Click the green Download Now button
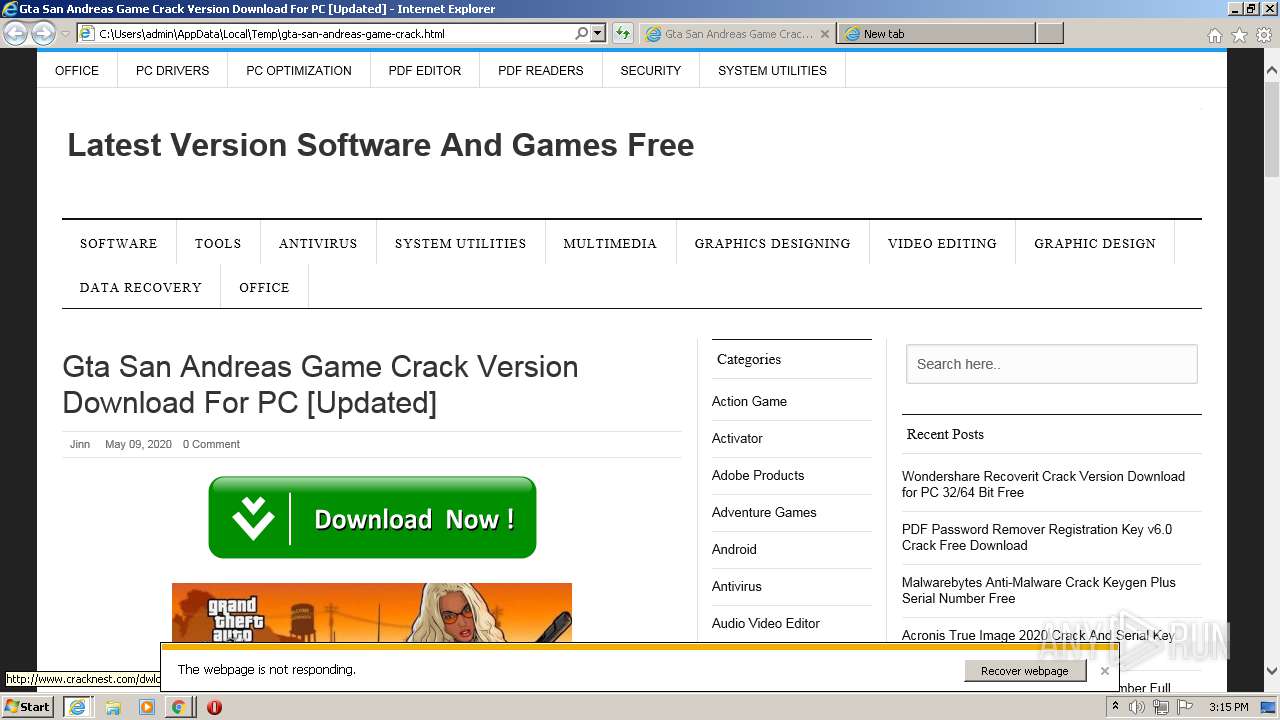 click(x=372, y=517)
